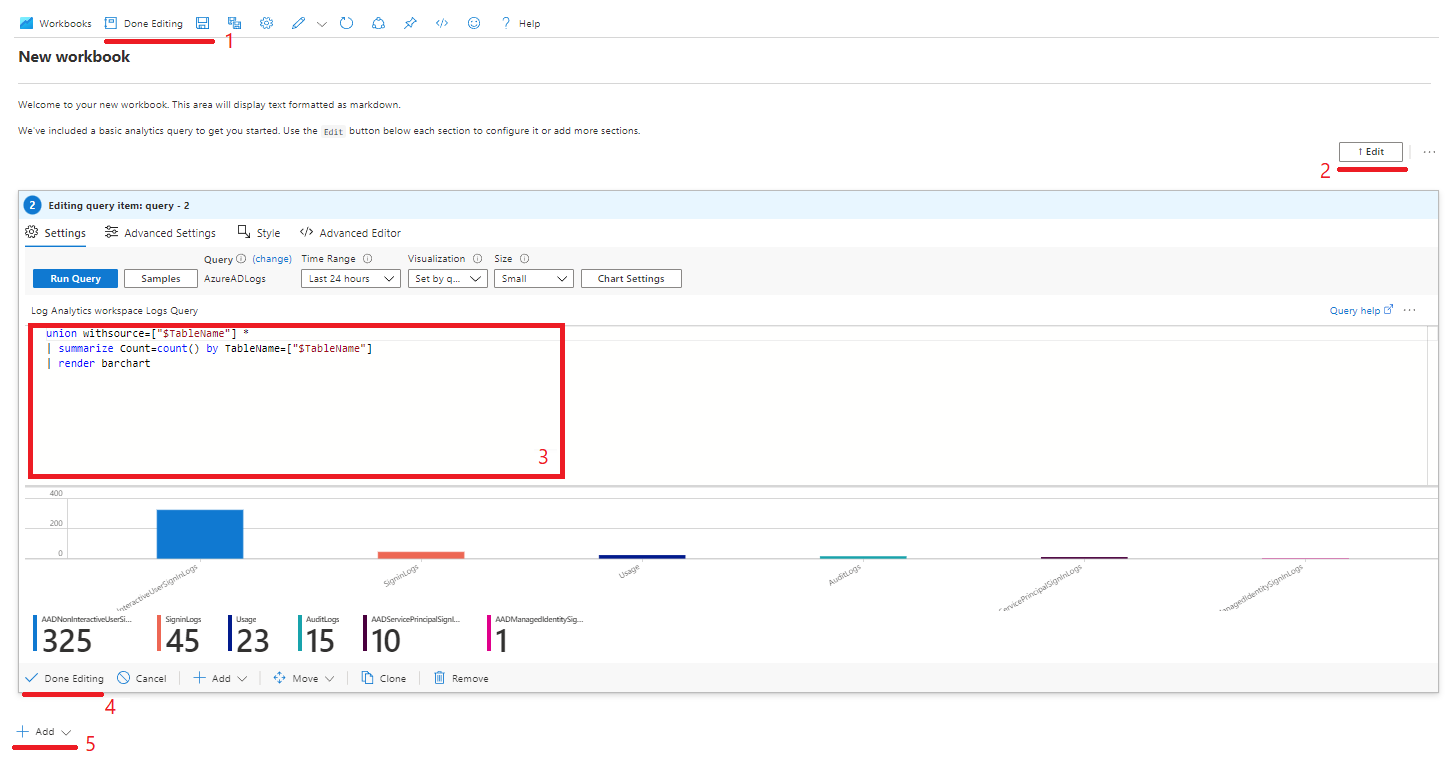The image size is (1445, 757).
Task: Open workbook settings gear in top toolbar
Action: [x=266, y=23]
